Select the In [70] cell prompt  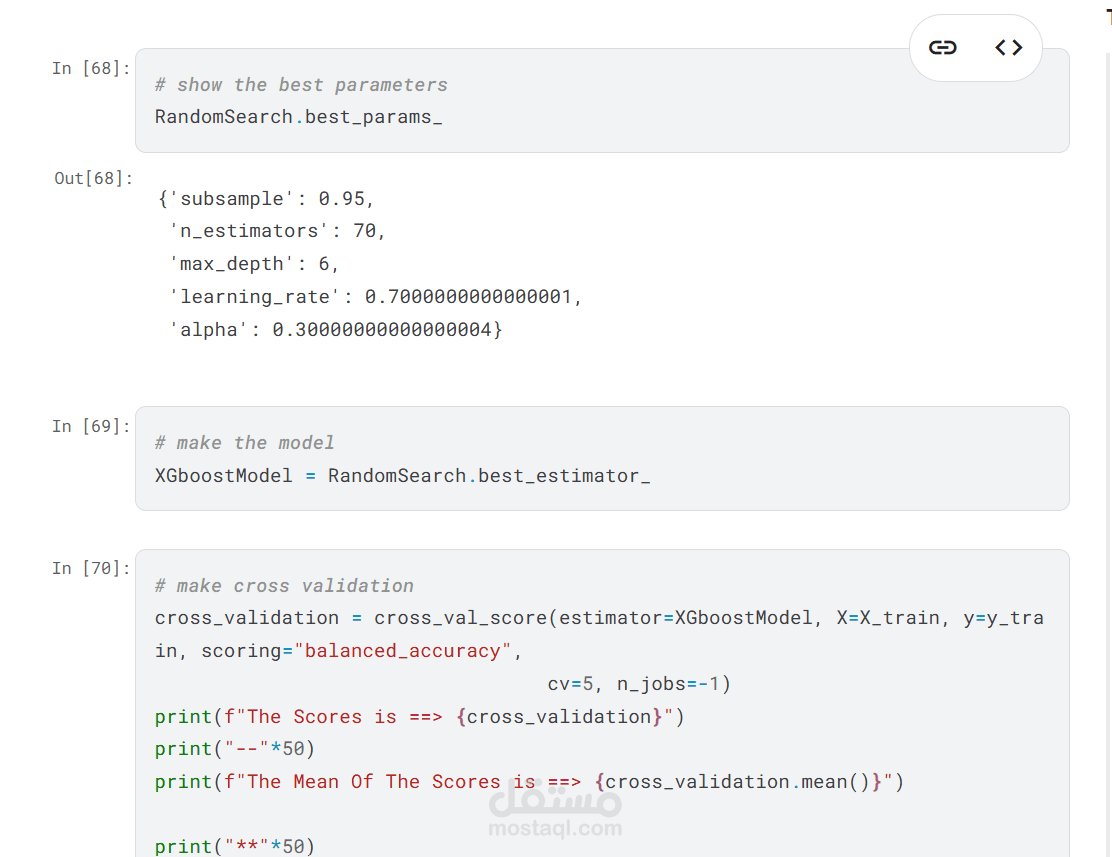click(x=91, y=568)
